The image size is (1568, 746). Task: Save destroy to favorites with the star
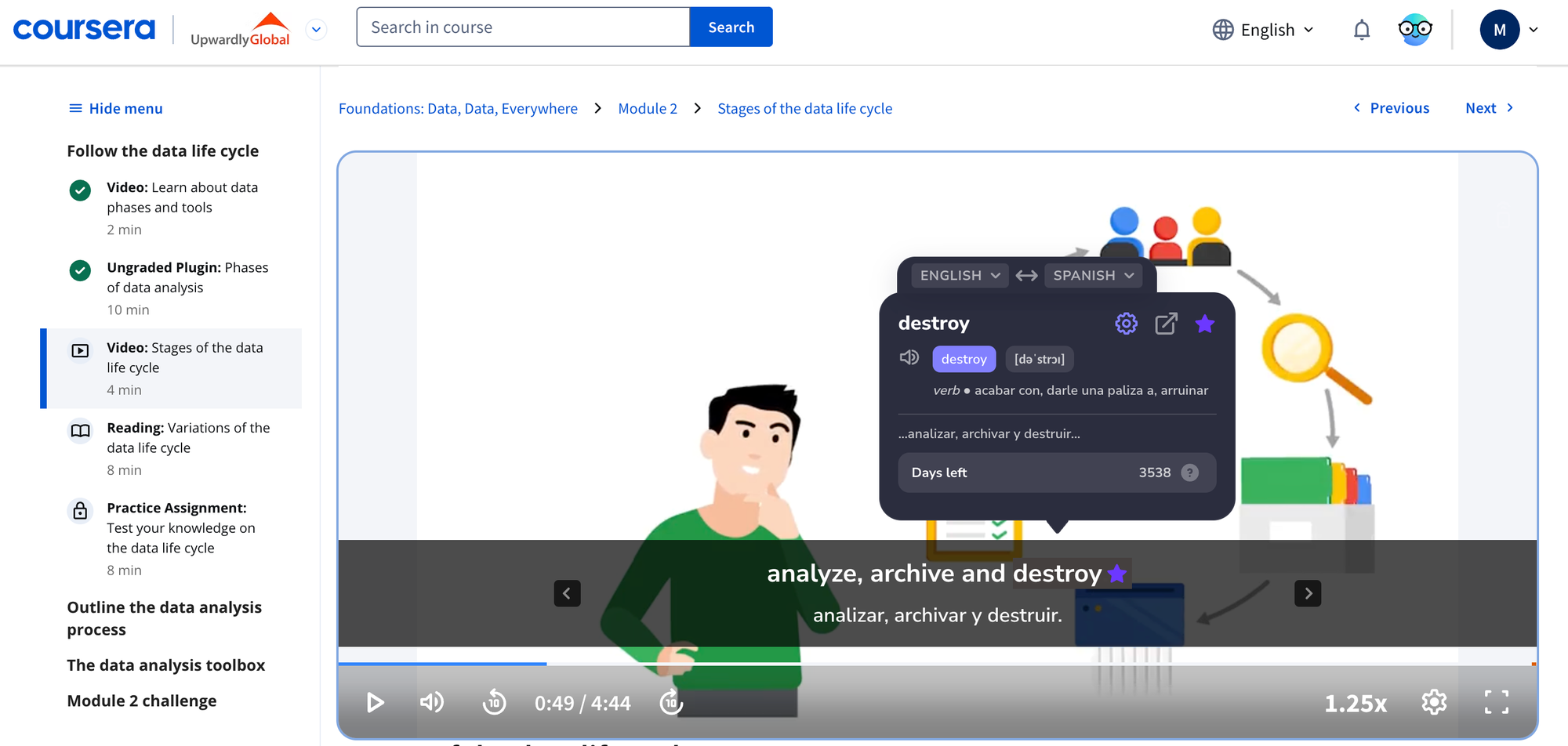click(x=1205, y=323)
